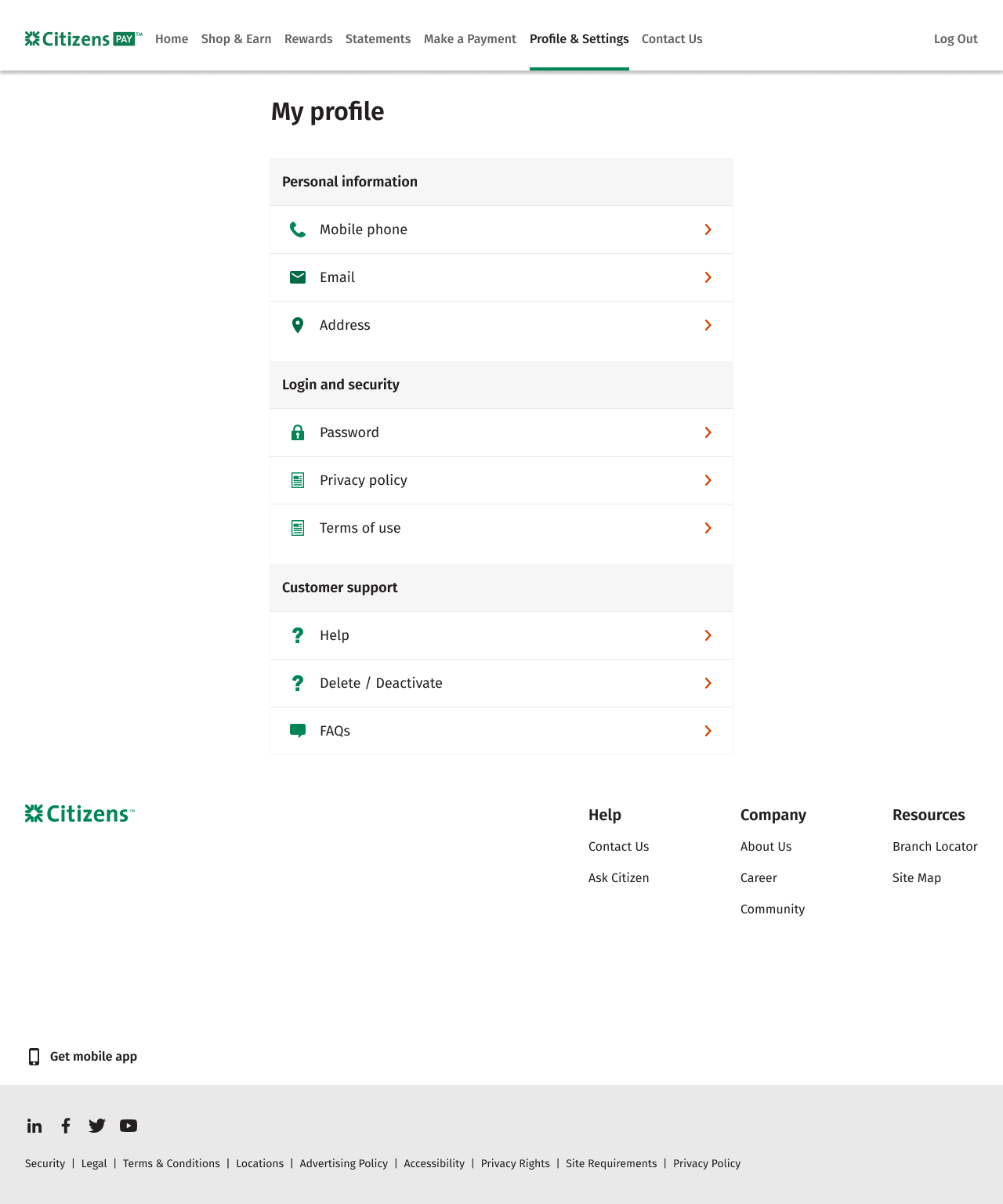Click the envelope icon next to Email
The width and height of the screenshot is (1003, 1204).
click(298, 277)
